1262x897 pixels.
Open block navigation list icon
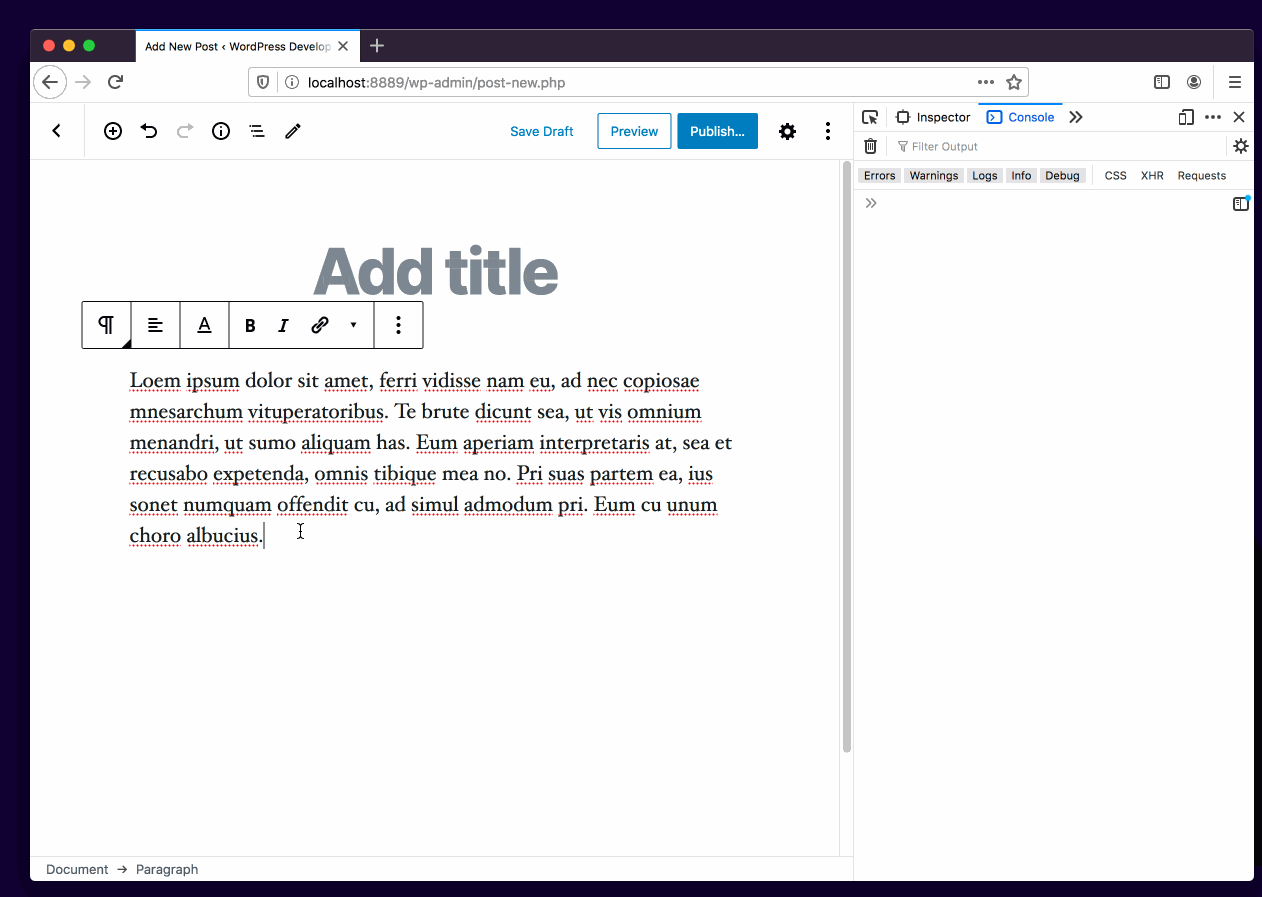pos(257,131)
